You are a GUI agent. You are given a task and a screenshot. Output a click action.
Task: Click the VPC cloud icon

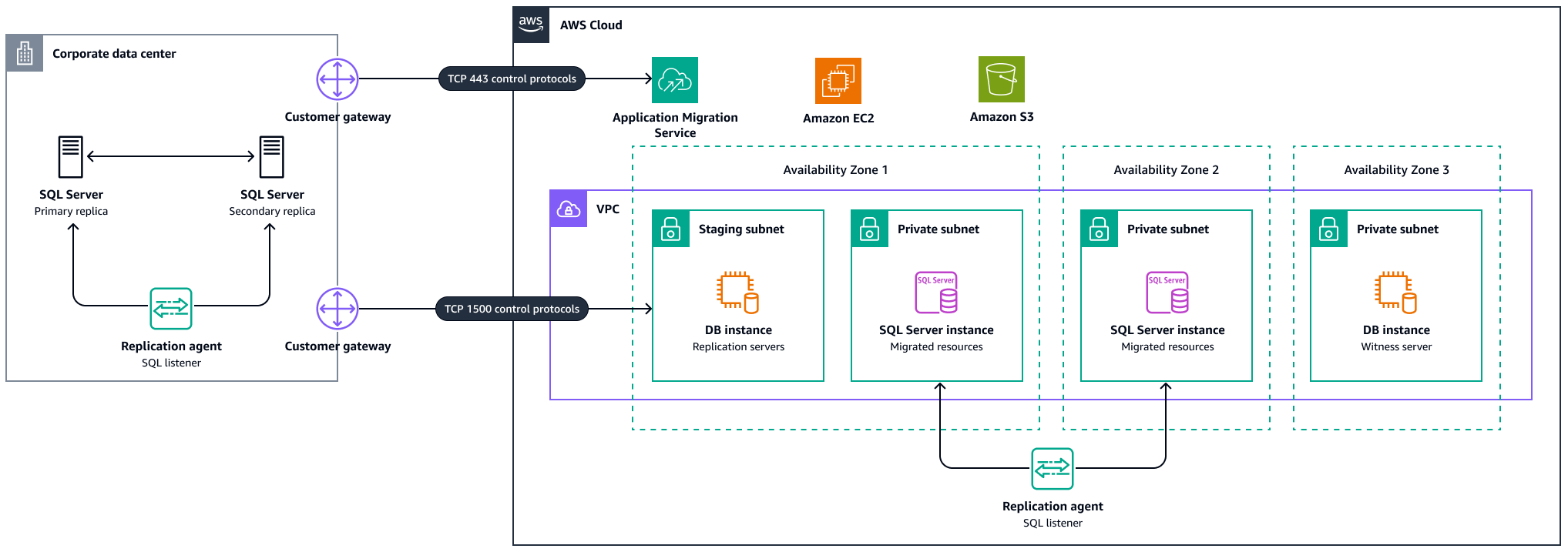click(569, 209)
